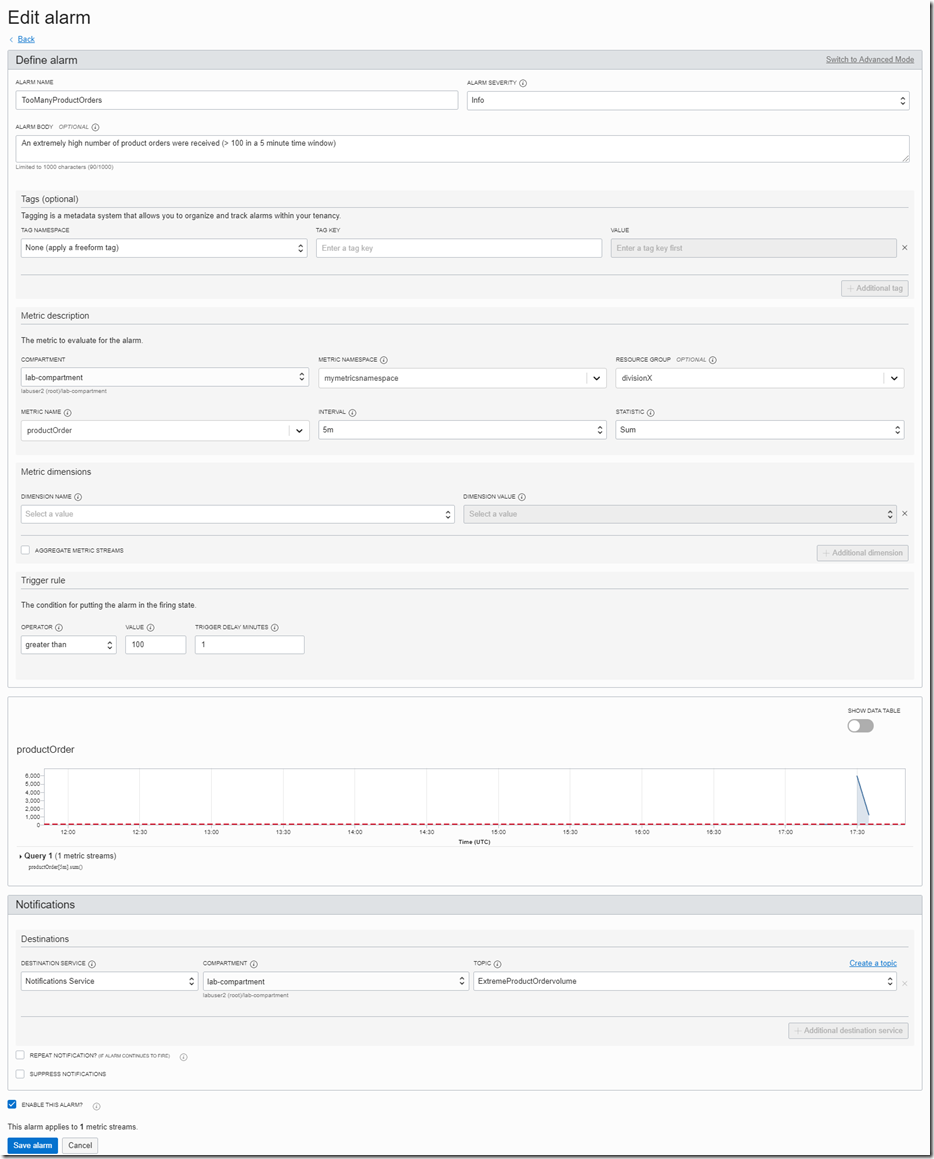This screenshot has width=934, height=1159.
Task: Remove the tag row with the X icon
Action: (903, 247)
